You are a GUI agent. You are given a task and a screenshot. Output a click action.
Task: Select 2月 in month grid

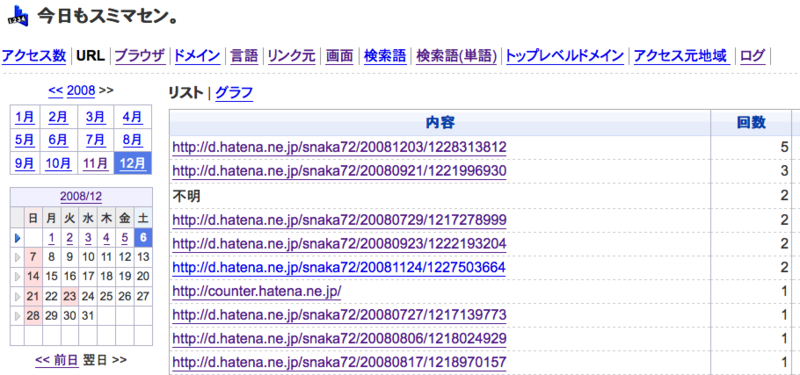pos(58,117)
